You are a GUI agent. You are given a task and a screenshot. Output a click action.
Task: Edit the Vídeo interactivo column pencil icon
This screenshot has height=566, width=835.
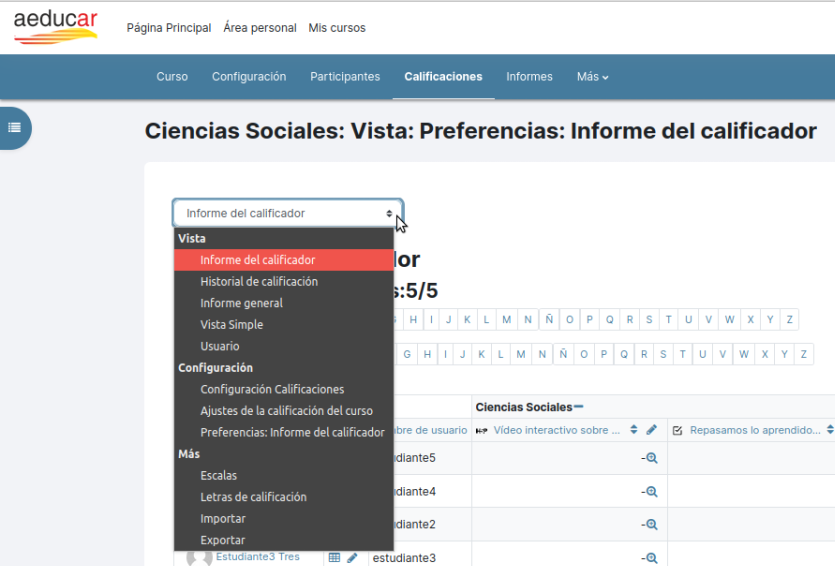click(x=651, y=430)
